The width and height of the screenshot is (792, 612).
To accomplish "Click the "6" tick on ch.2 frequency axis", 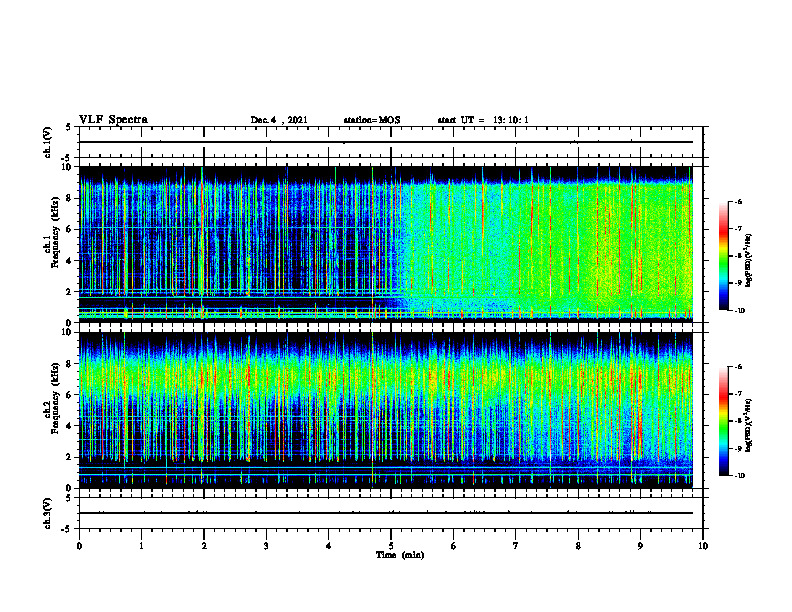I will [70, 395].
